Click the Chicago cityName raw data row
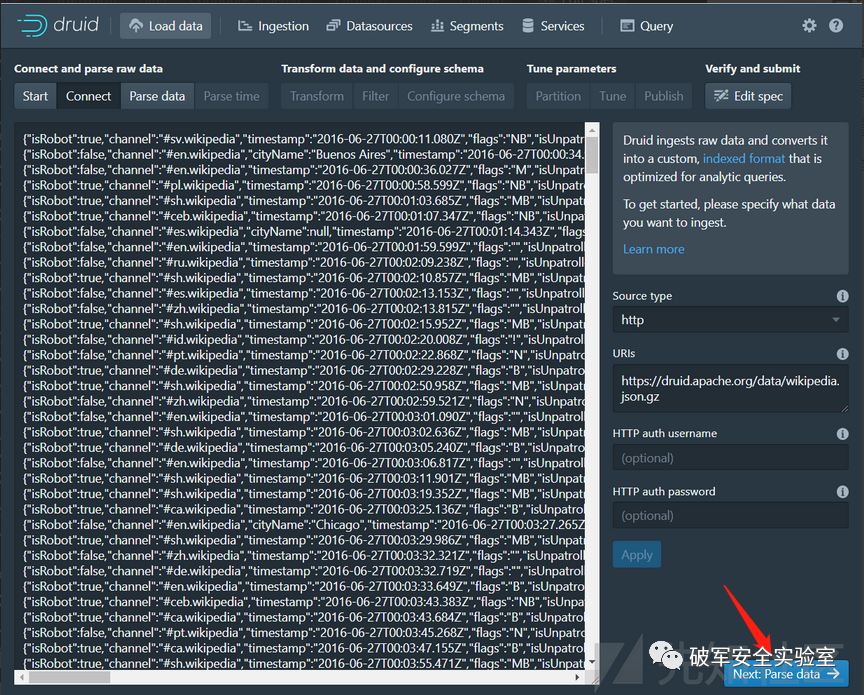The image size is (864, 695). 304,525
